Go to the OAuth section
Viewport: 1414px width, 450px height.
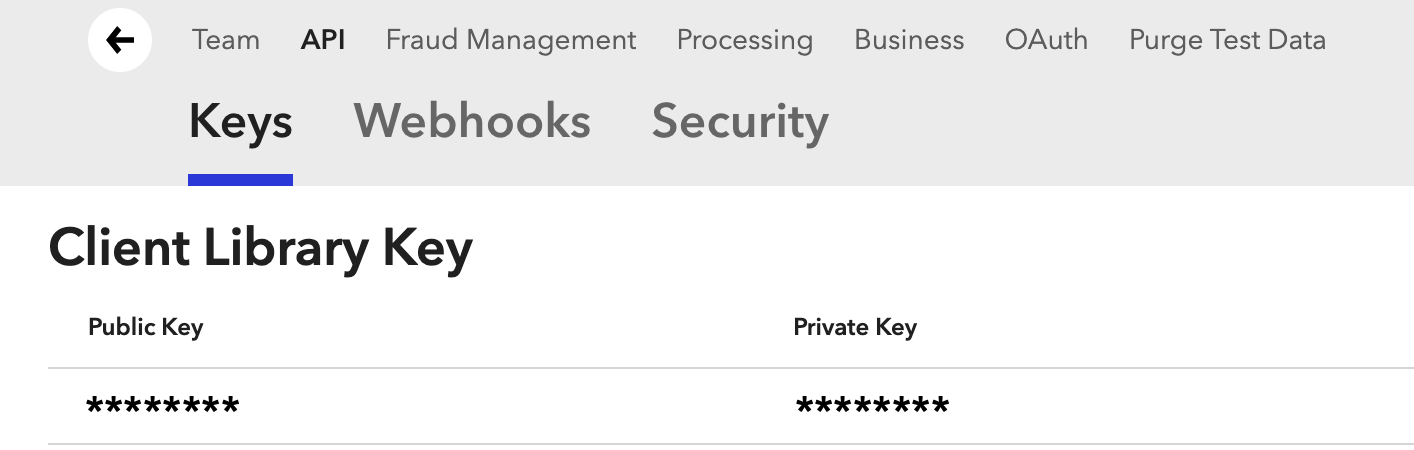pos(1046,40)
